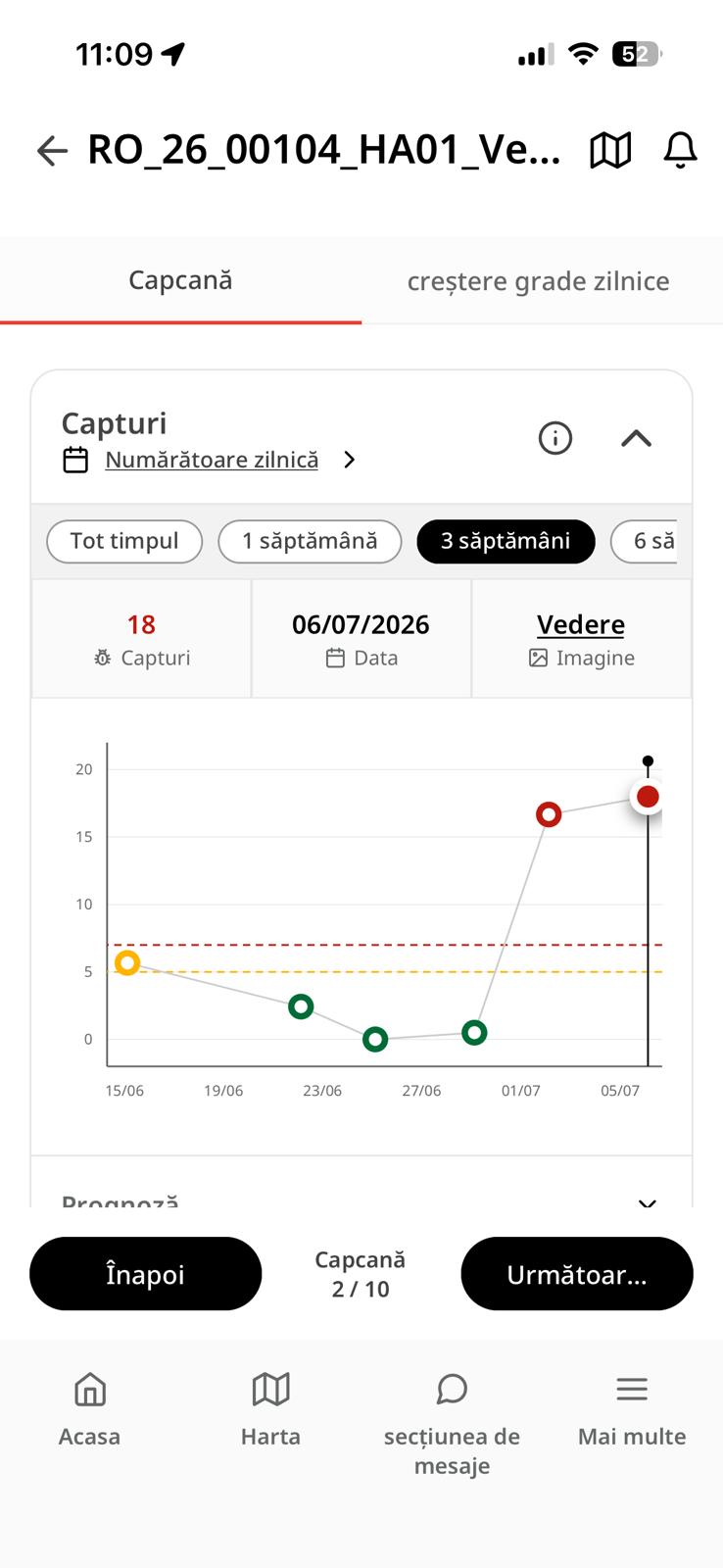The height and width of the screenshot is (1568, 723).
Task: Switch to Capcană tab
Action: (180, 280)
